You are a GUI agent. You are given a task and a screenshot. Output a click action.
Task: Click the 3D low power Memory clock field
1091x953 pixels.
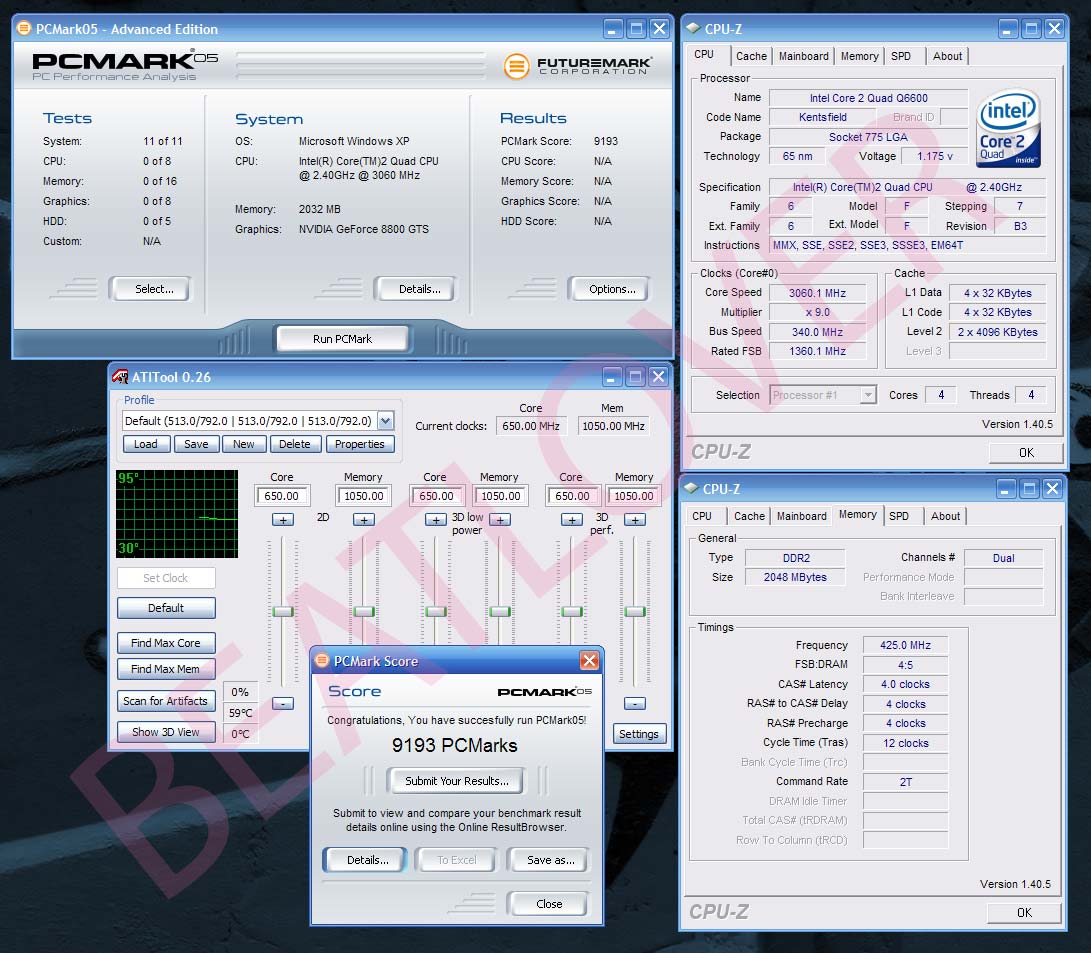[500, 496]
